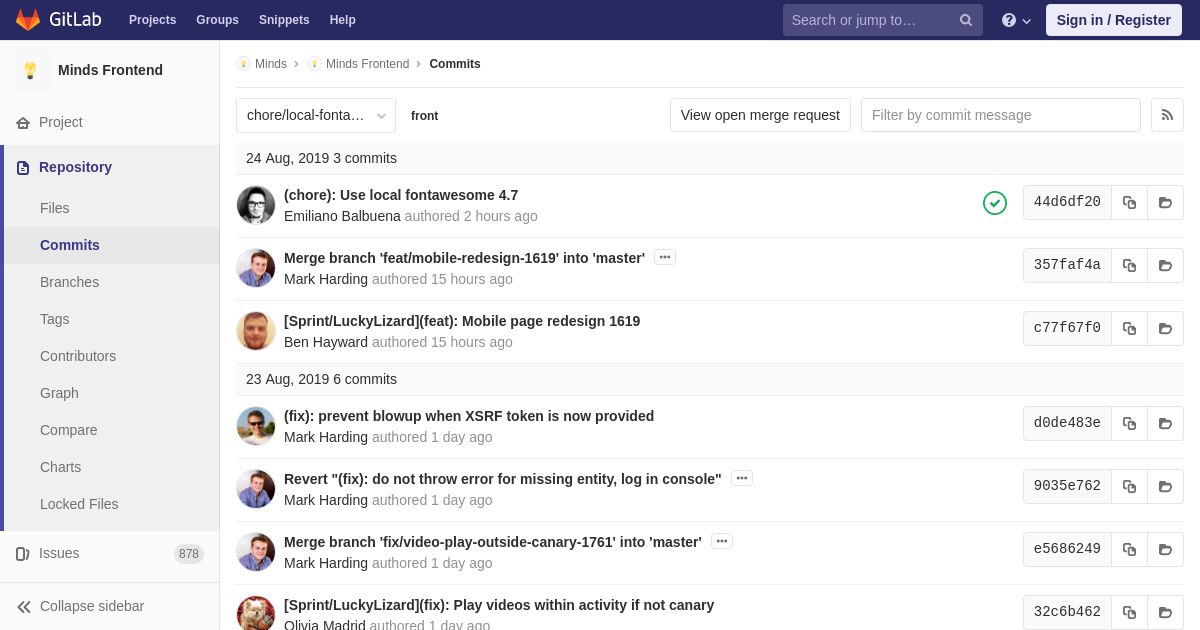Open '[Sprint/LuckyLizard](feat): Mobile page redesign 1619' commit

click(462, 321)
